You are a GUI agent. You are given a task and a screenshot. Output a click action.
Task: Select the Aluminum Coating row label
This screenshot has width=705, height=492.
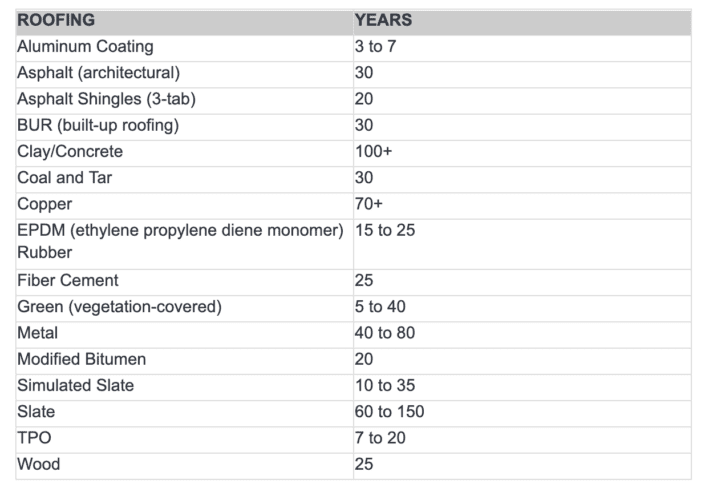(x=85, y=47)
